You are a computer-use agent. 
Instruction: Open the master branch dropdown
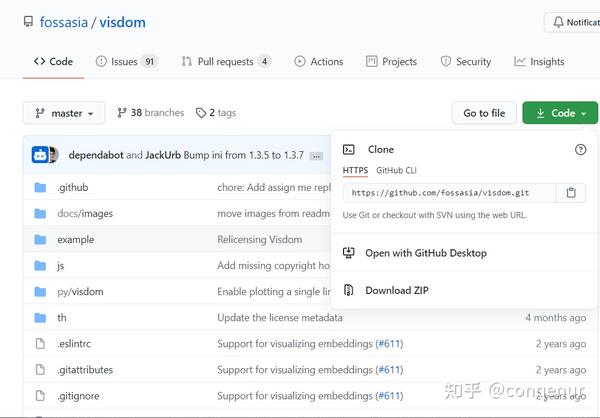tap(64, 113)
